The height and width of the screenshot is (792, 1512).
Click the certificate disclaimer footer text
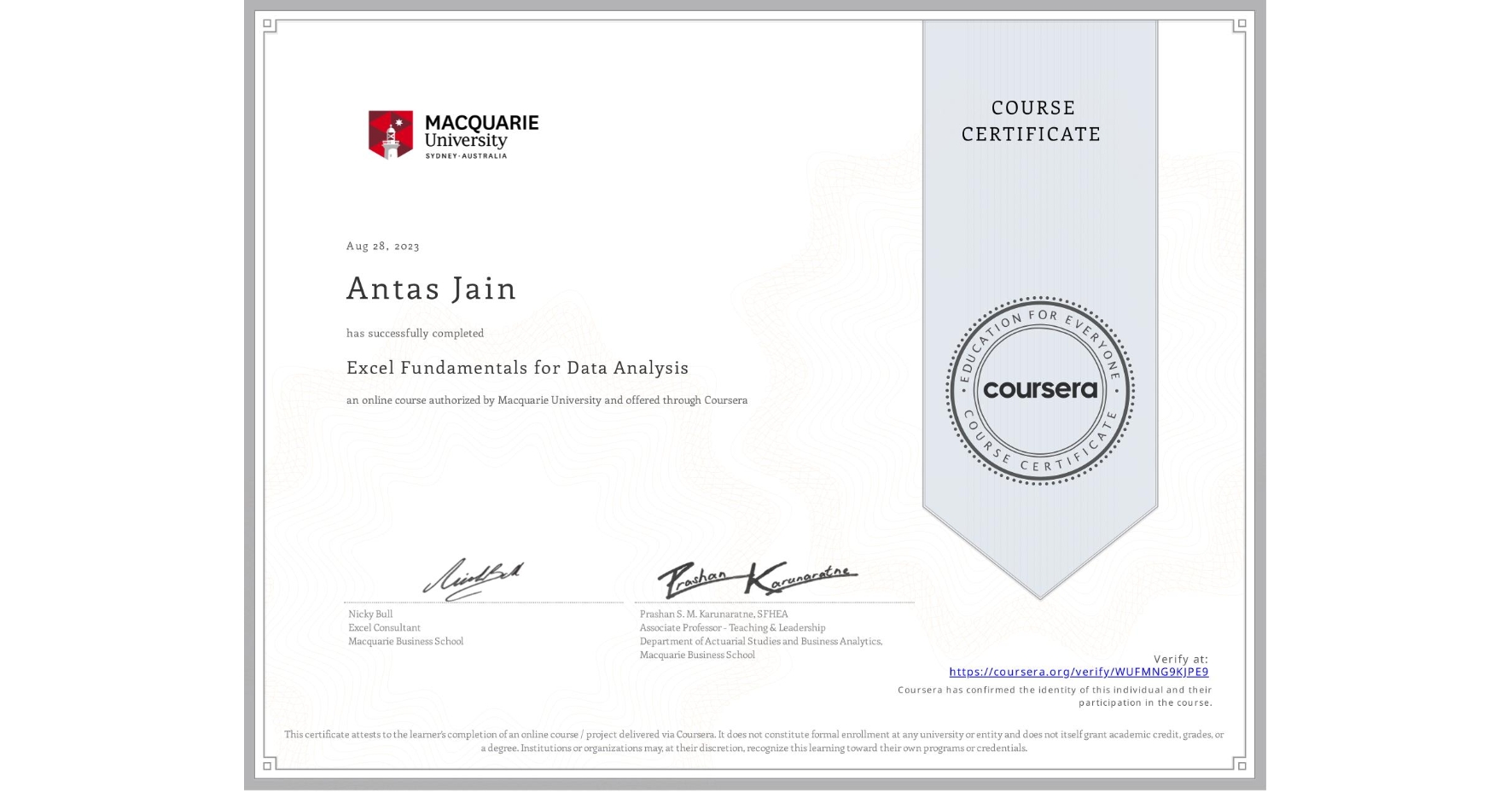coord(754,741)
